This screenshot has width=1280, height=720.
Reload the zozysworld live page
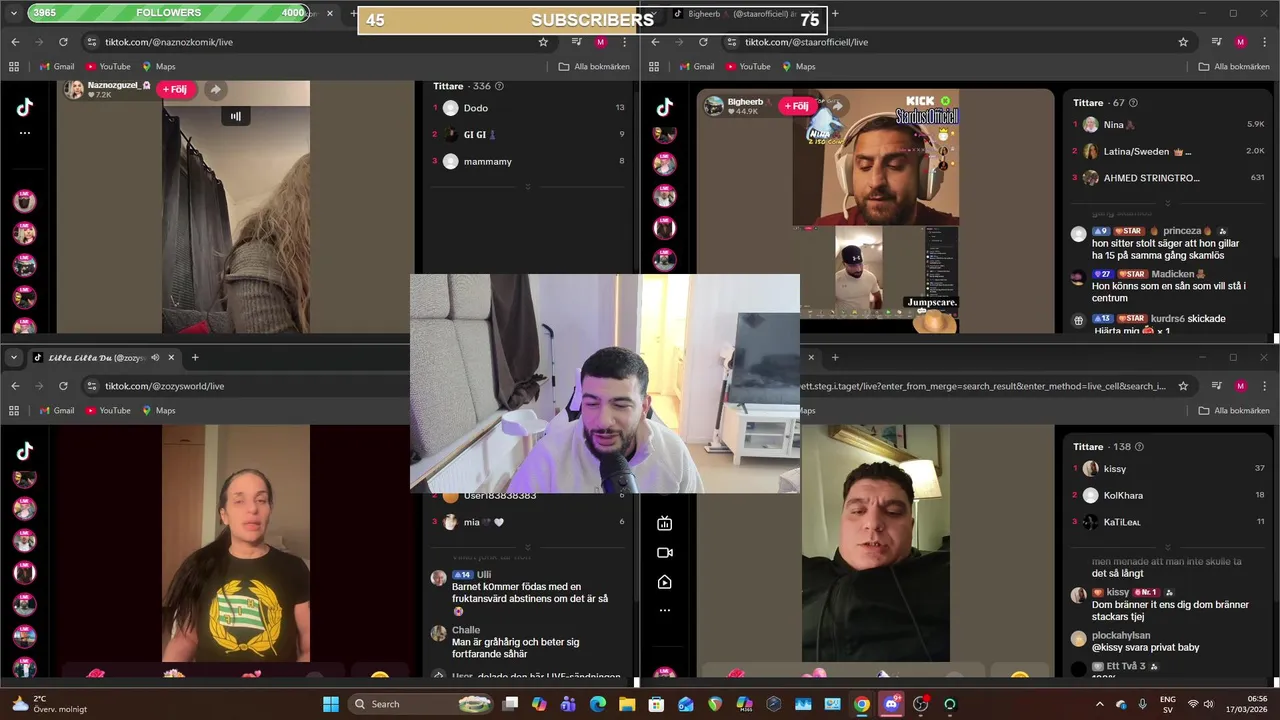[x=63, y=386]
